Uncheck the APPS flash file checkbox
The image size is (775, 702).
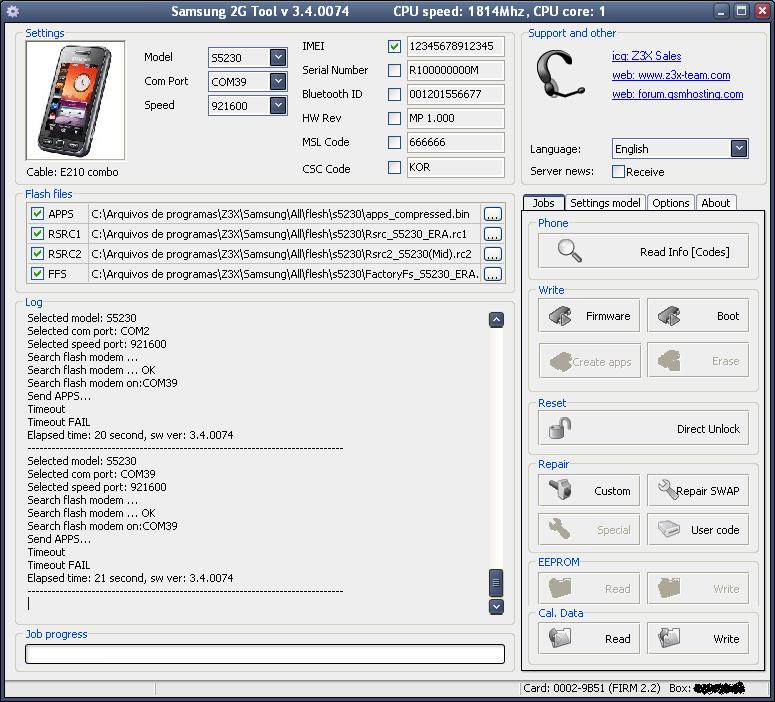(x=37, y=214)
